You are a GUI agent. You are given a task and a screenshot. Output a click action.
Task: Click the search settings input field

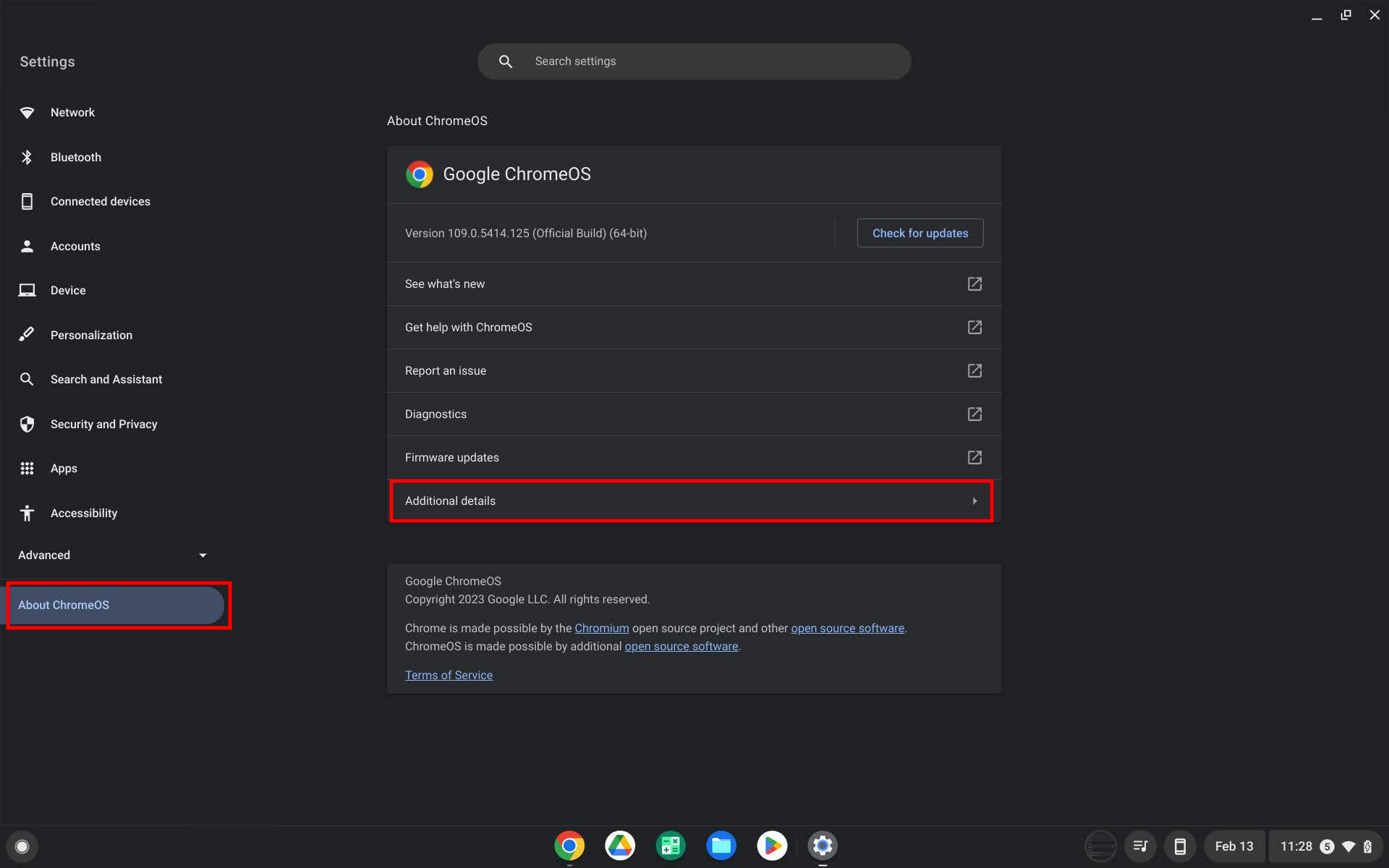(x=693, y=61)
